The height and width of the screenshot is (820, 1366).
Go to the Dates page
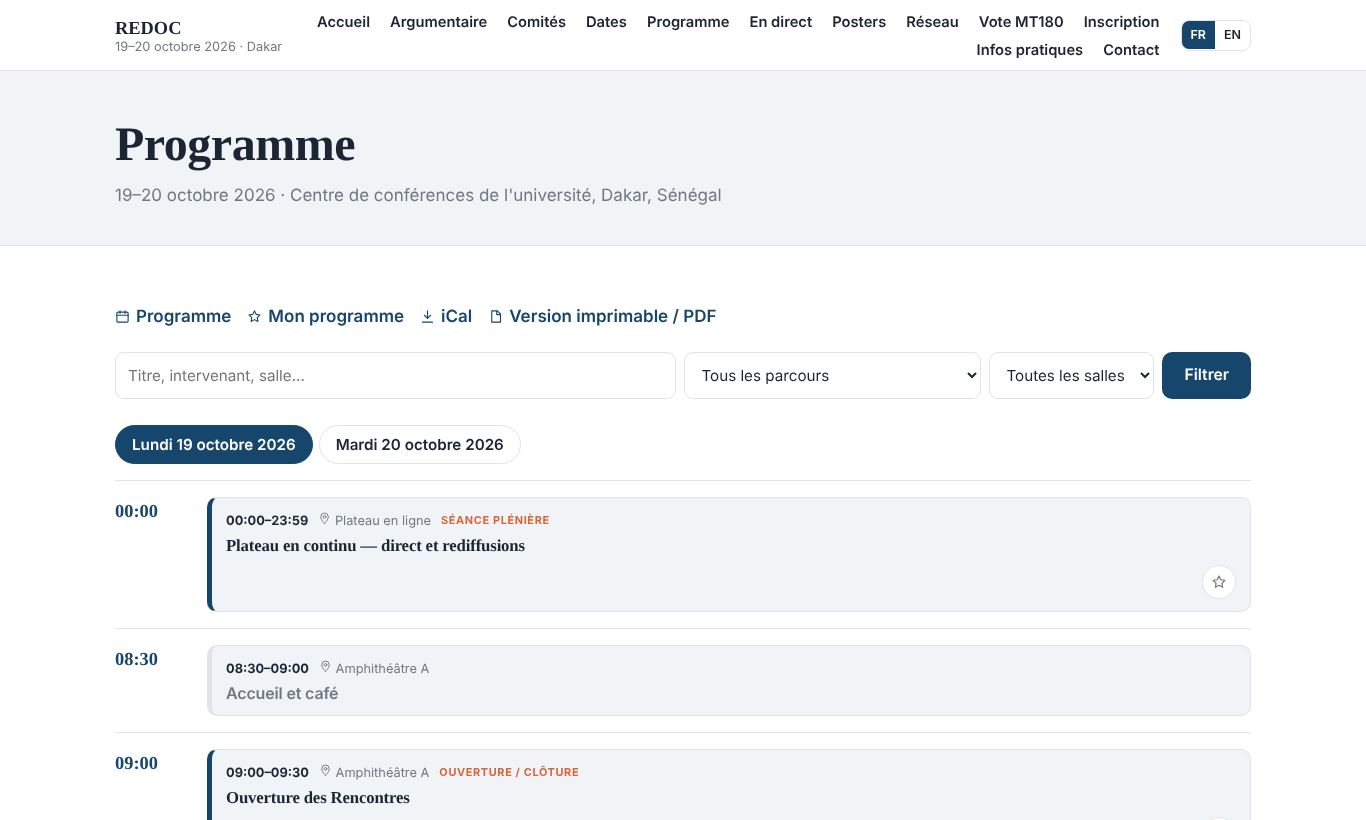[606, 22]
